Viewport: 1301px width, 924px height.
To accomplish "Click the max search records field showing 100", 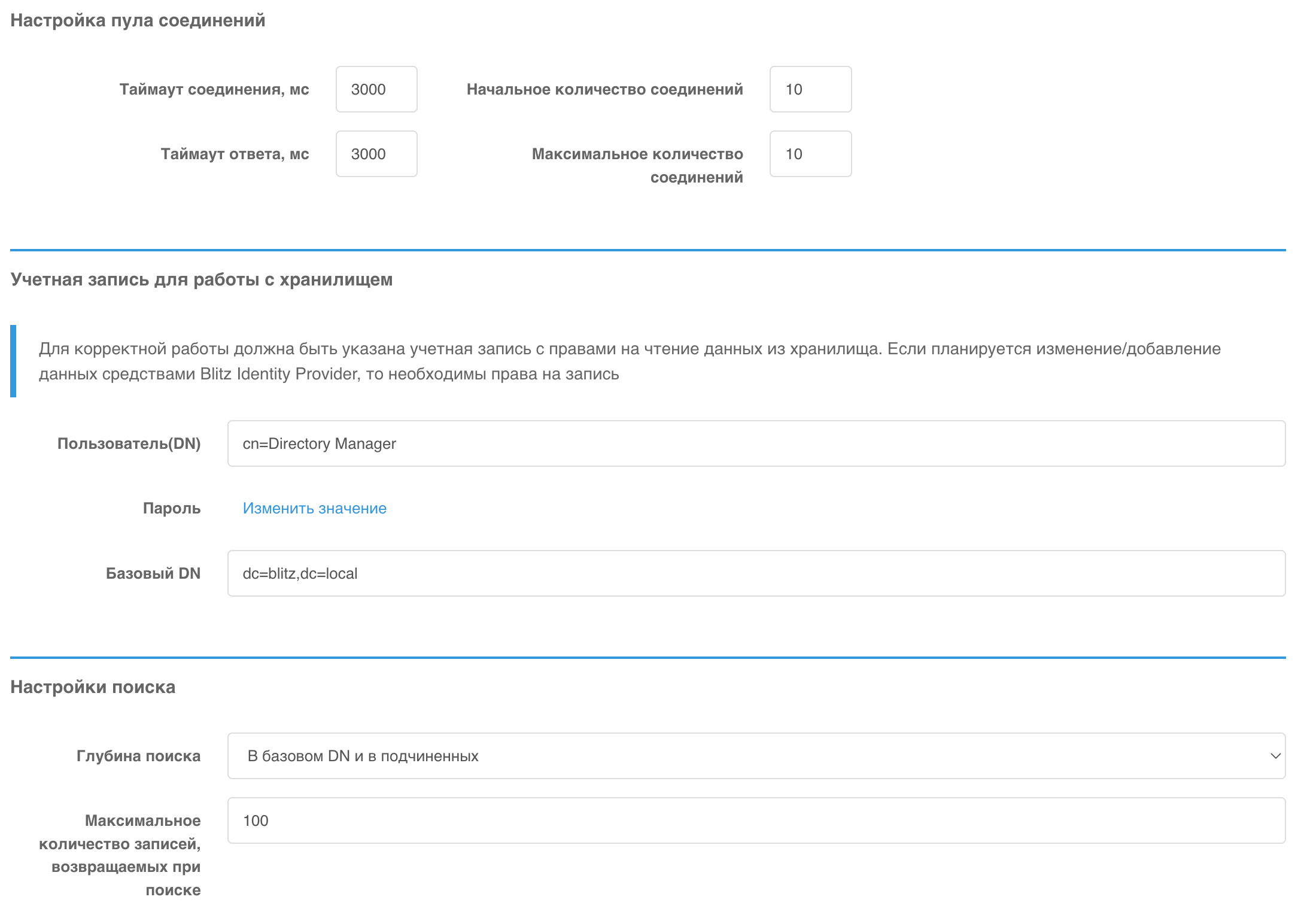I will click(756, 820).
